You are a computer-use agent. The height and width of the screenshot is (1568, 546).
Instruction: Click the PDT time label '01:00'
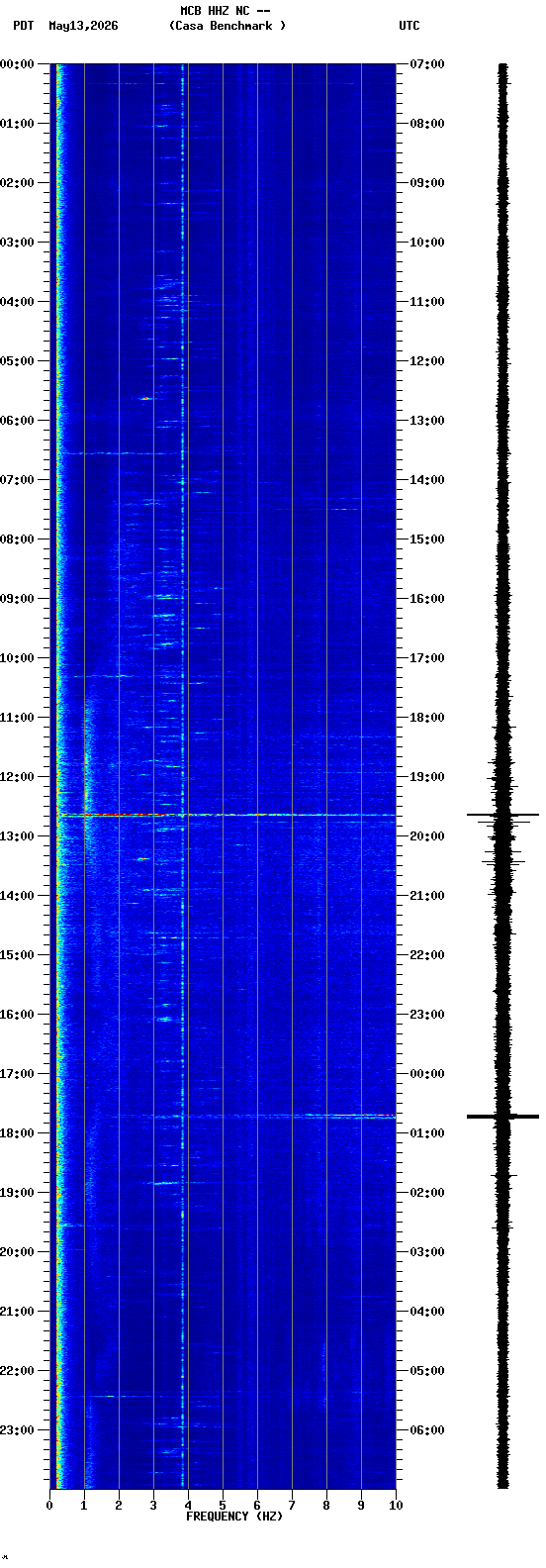point(17,124)
